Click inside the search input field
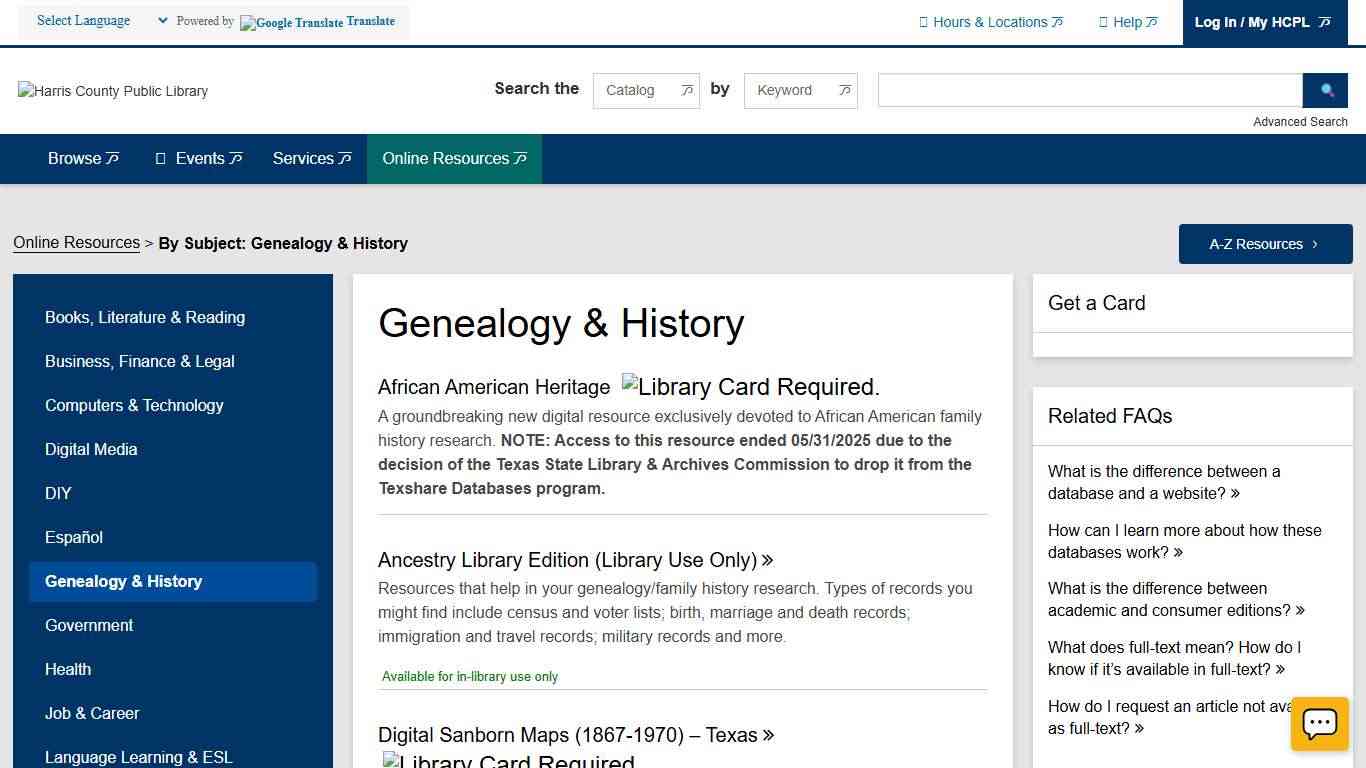 [x=1089, y=90]
